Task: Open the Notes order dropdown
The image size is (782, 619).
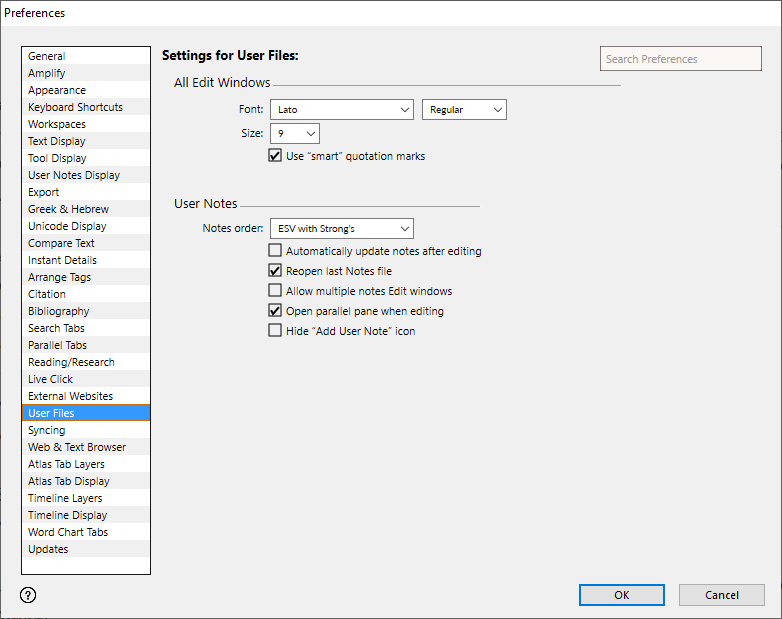Action: pos(341,229)
